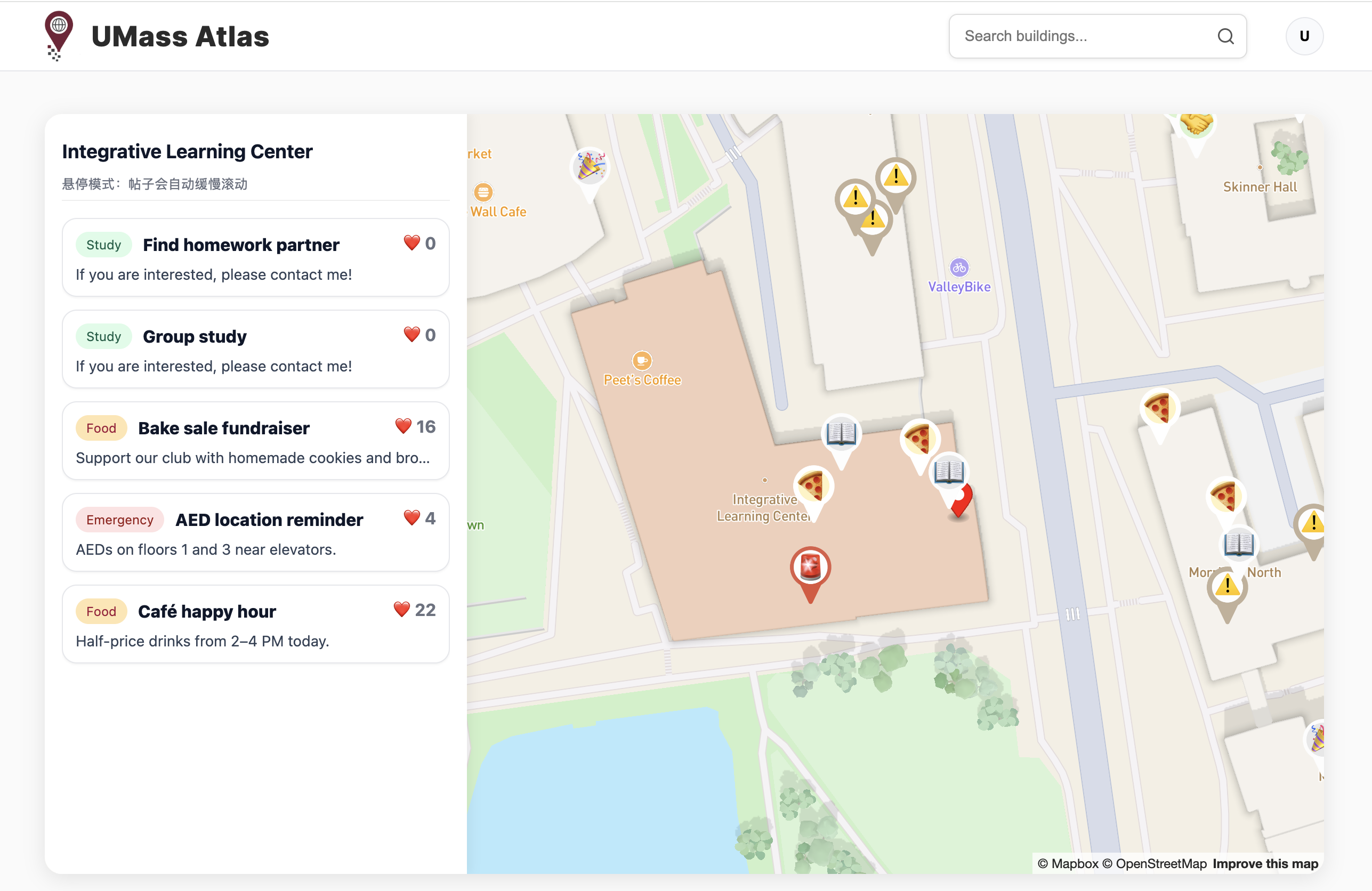Click the red emergency siren map marker

click(x=810, y=567)
